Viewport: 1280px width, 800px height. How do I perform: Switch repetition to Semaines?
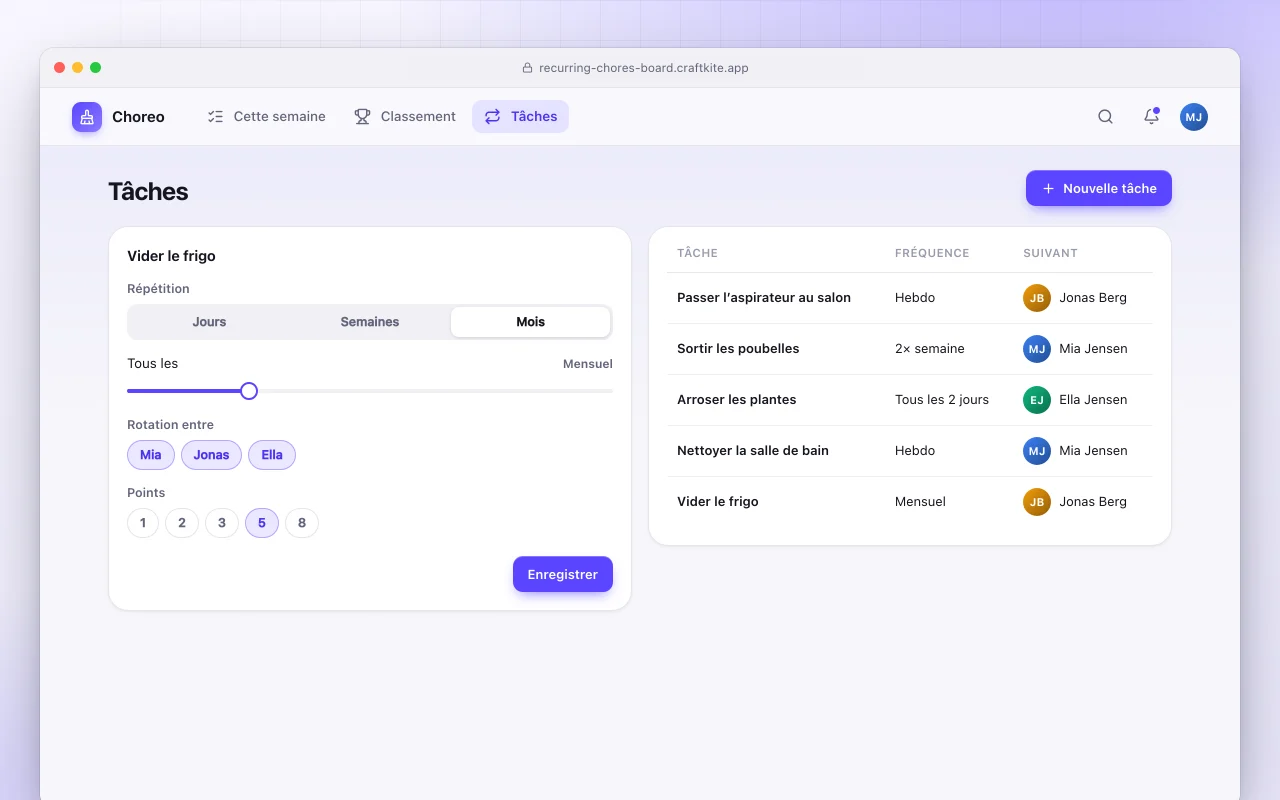tap(370, 322)
